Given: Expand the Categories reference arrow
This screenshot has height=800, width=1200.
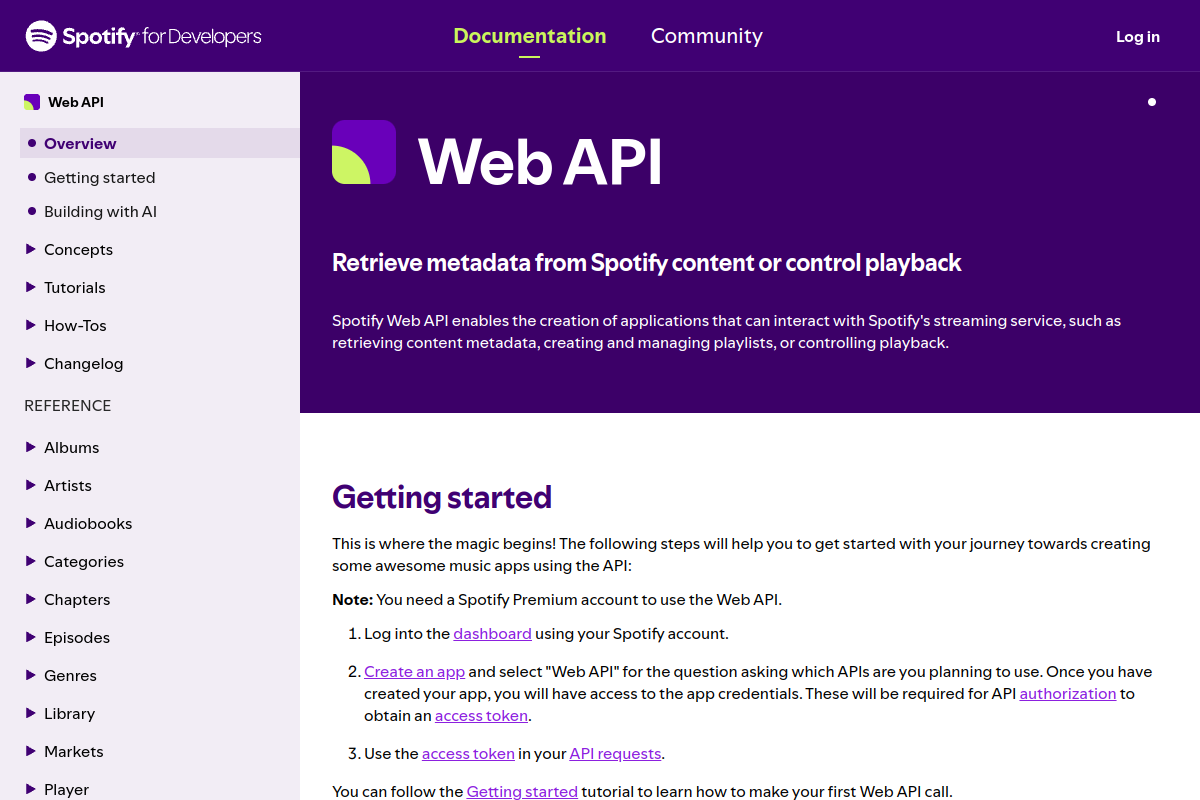Looking at the screenshot, I should 31,561.
